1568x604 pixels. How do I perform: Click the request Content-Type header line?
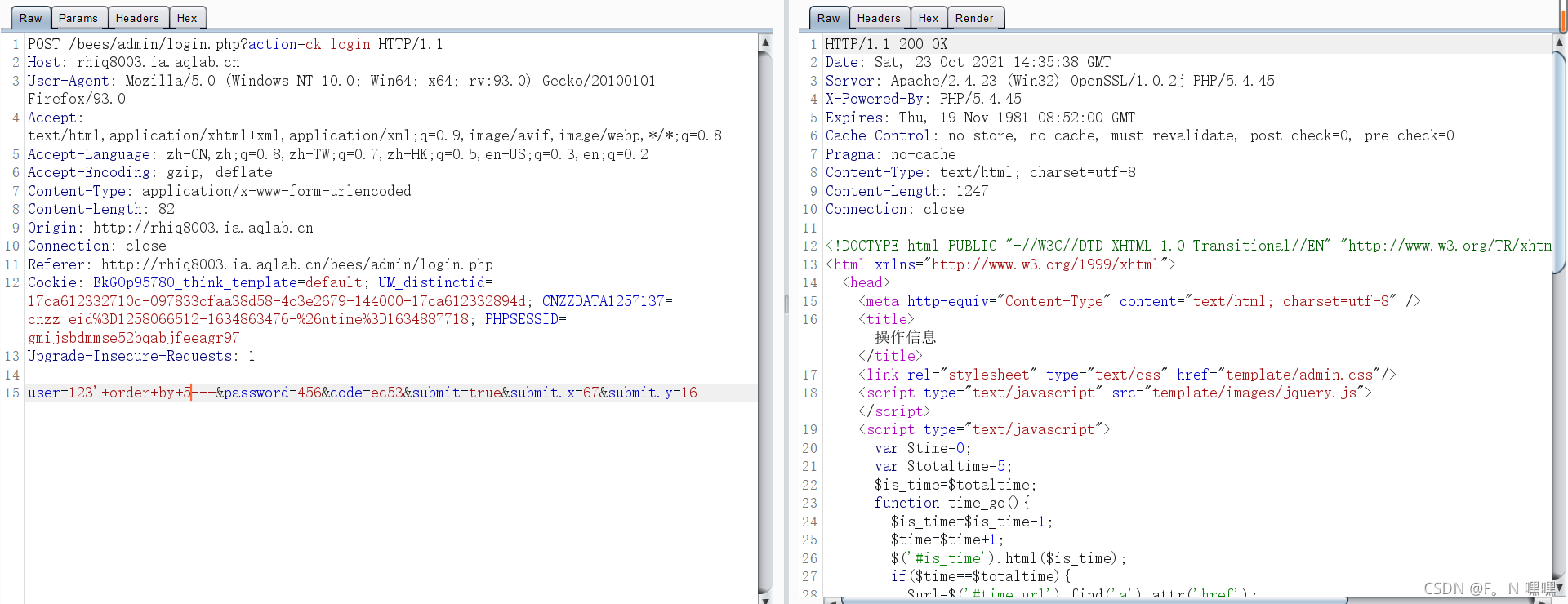tap(220, 191)
